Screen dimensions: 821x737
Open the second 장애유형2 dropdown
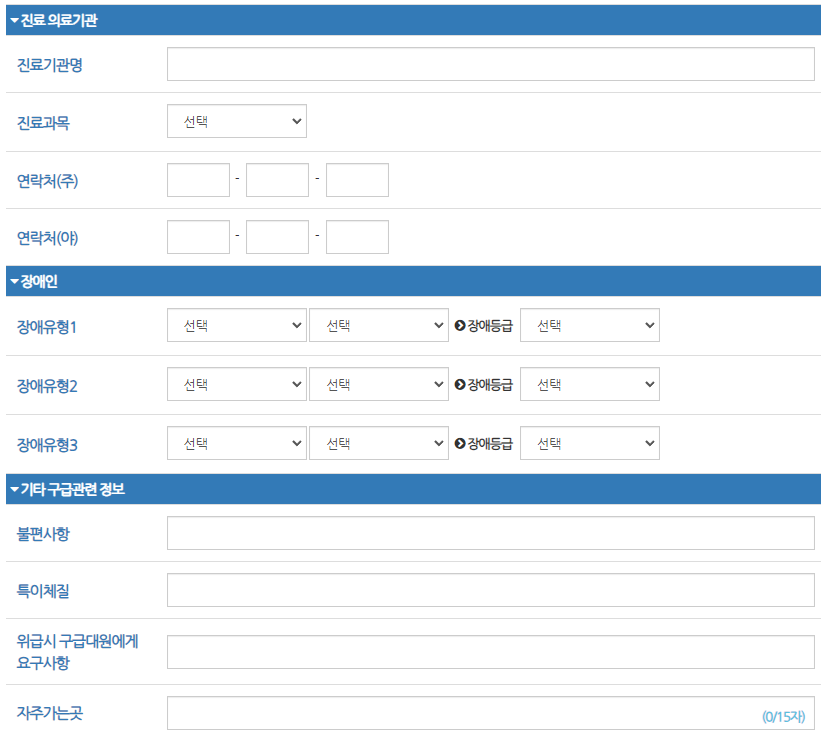tap(379, 384)
